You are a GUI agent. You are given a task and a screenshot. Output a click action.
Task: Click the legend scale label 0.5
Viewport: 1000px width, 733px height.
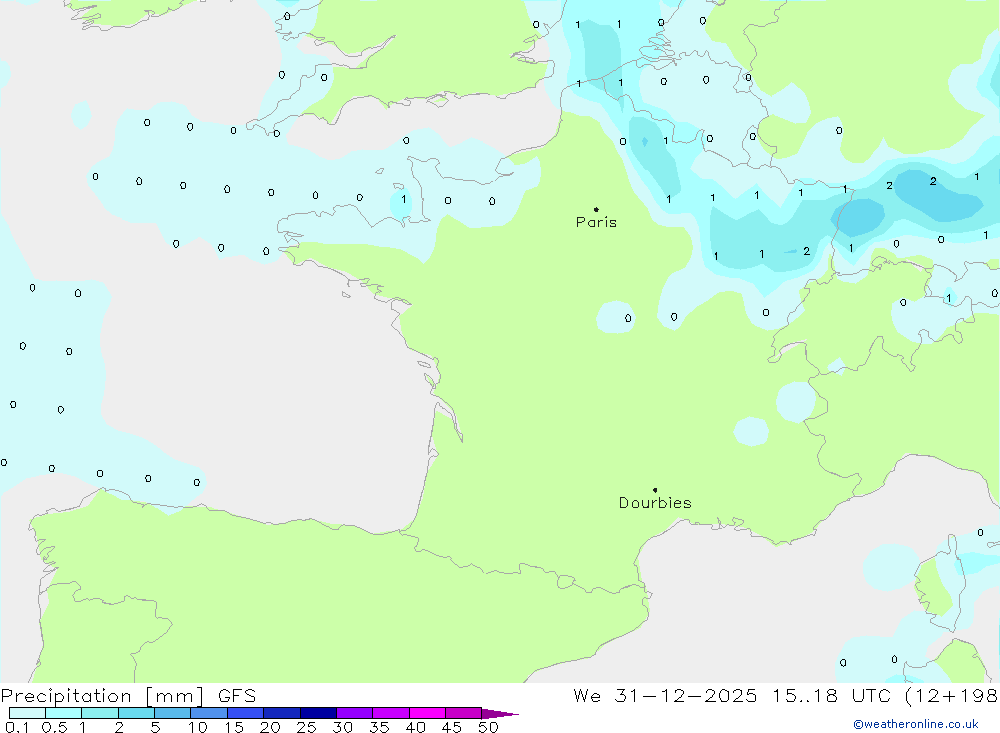(54, 727)
